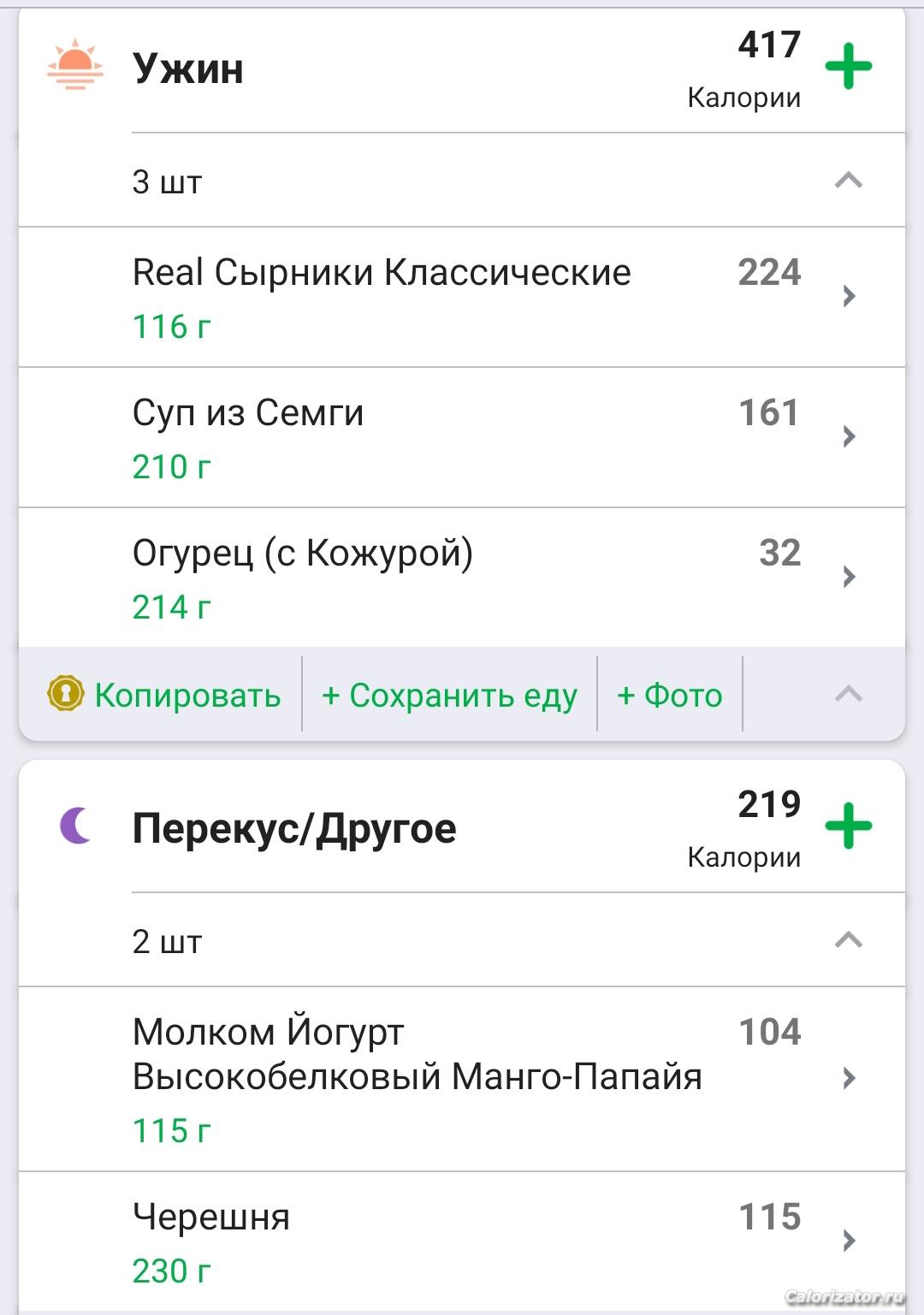Open arrow for Огурец (с Кожурой)
Viewport: 924px width, 1315px height.
coord(849,577)
